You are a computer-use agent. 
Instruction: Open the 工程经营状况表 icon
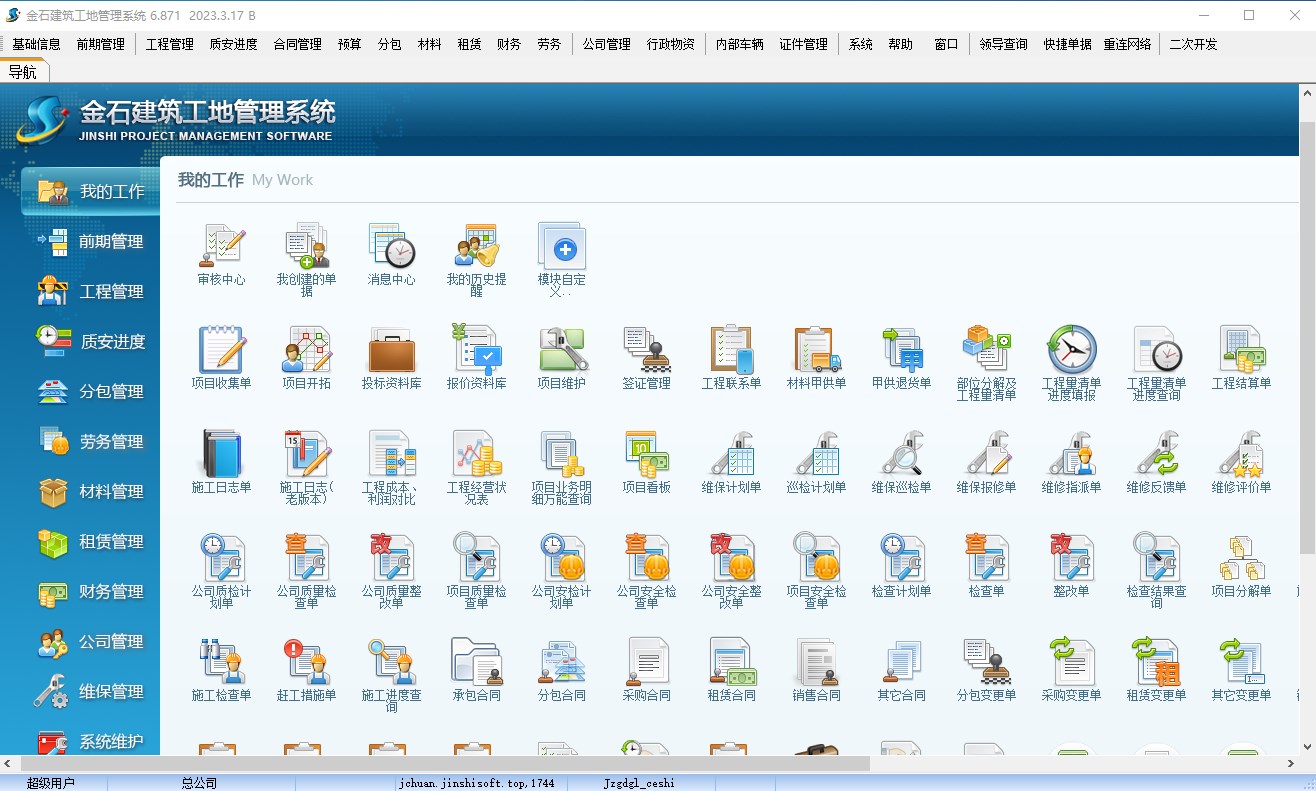[476, 454]
